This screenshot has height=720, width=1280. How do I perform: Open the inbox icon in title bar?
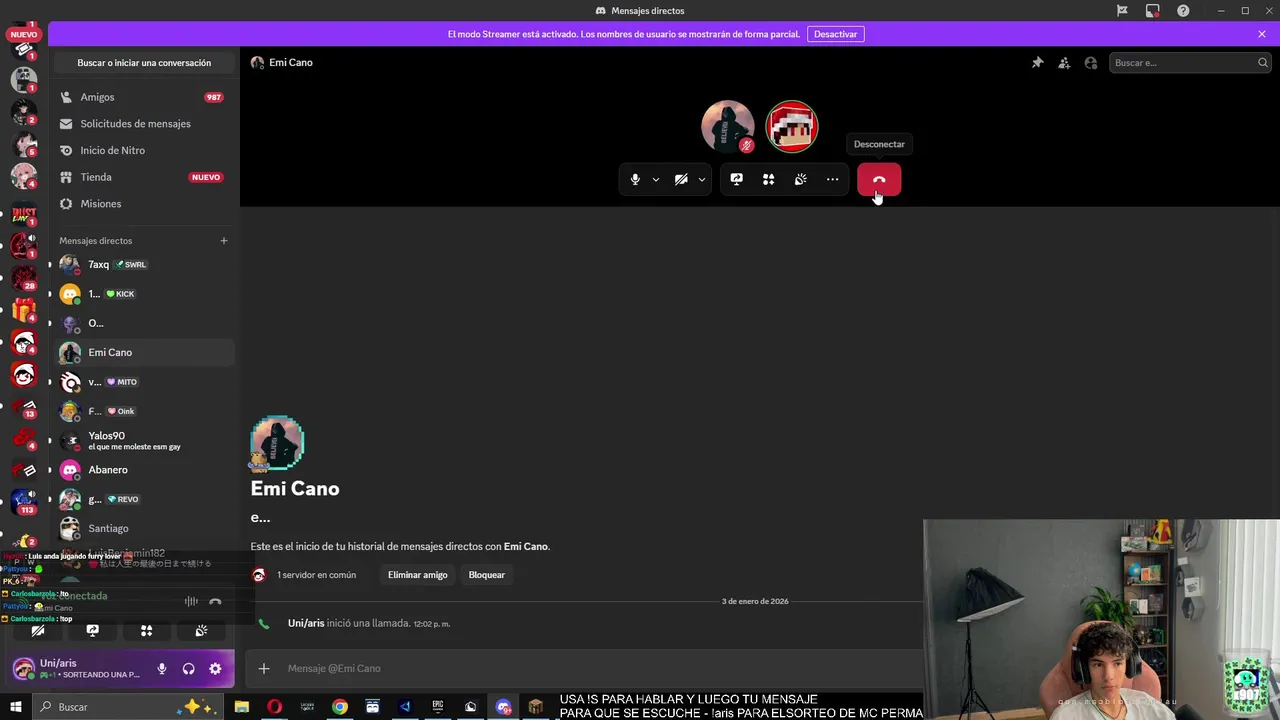click(1153, 11)
